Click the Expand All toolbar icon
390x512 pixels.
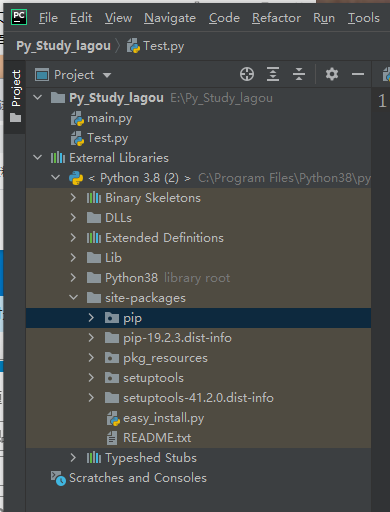(x=273, y=74)
